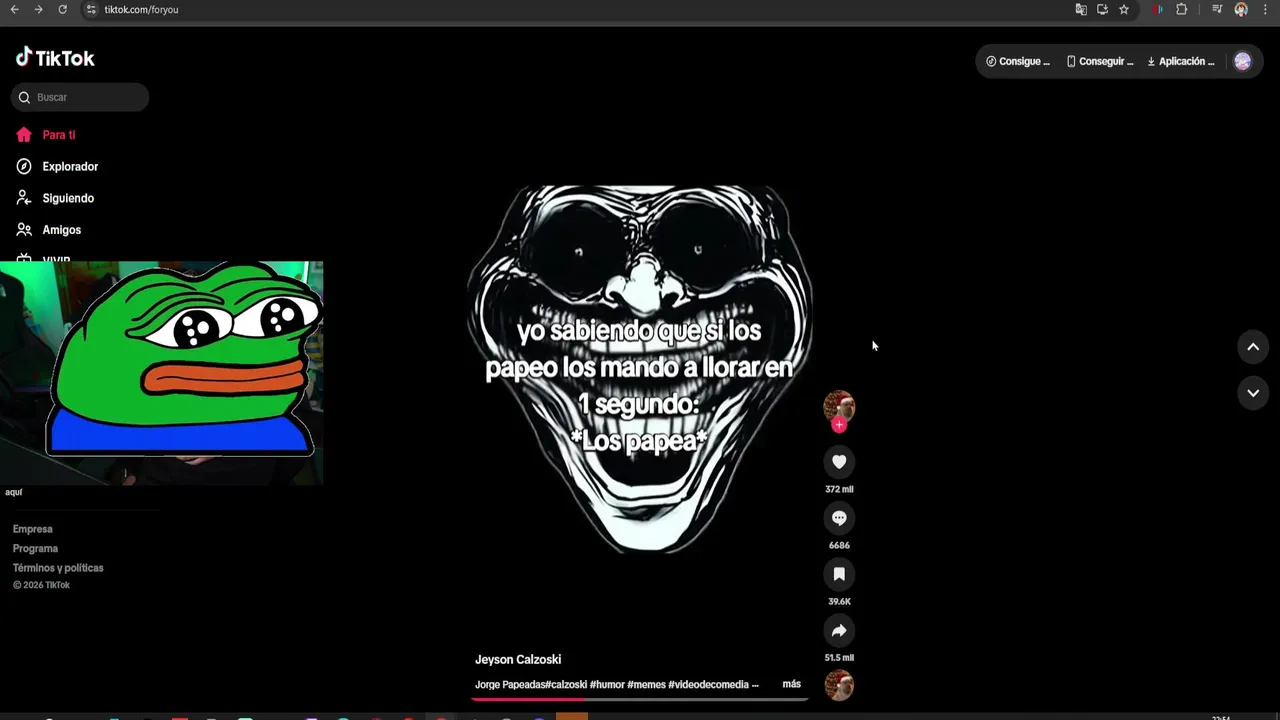Click the troll face video player

coord(640,369)
